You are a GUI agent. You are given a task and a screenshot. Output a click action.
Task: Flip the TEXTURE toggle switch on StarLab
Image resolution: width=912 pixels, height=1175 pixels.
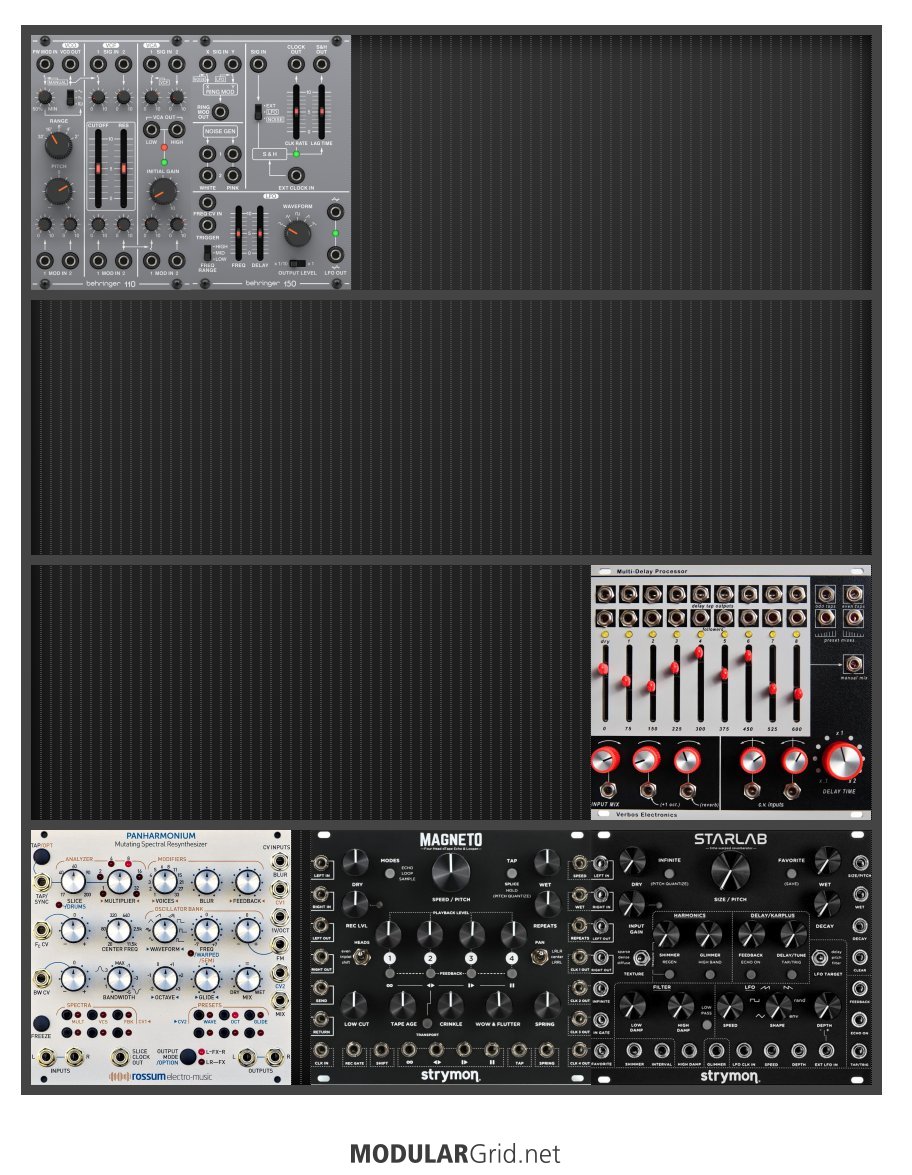click(641, 958)
